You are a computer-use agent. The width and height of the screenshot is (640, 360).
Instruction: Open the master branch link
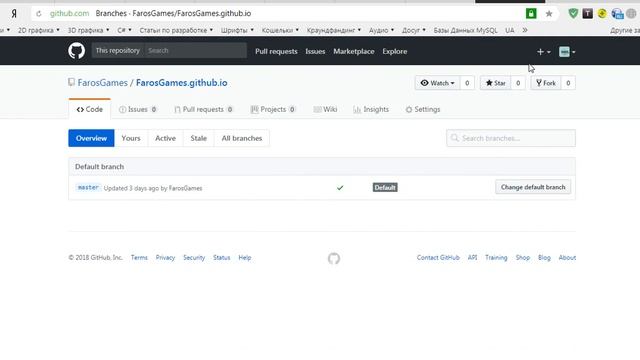coord(88,187)
